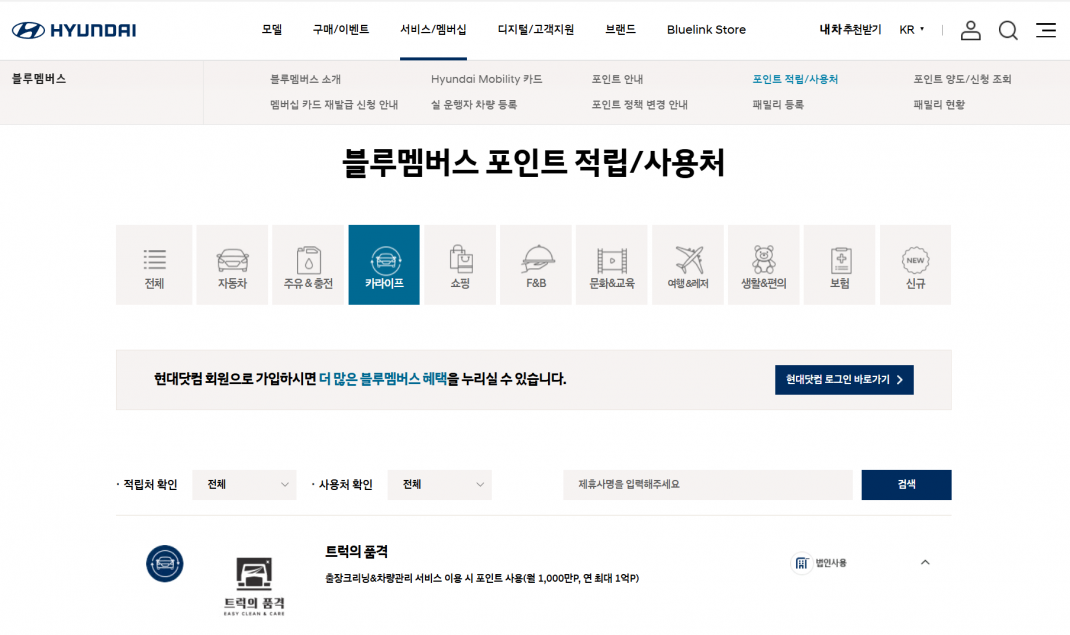Open the user account icon
The width and height of the screenshot is (1070, 635).
970,30
